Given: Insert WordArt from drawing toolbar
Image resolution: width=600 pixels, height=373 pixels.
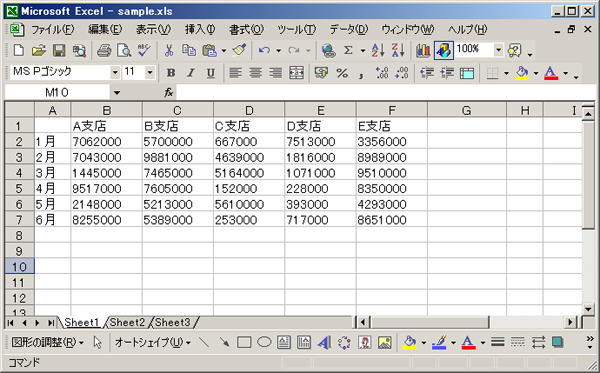Looking at the screenshot, I should click(324, 342).
